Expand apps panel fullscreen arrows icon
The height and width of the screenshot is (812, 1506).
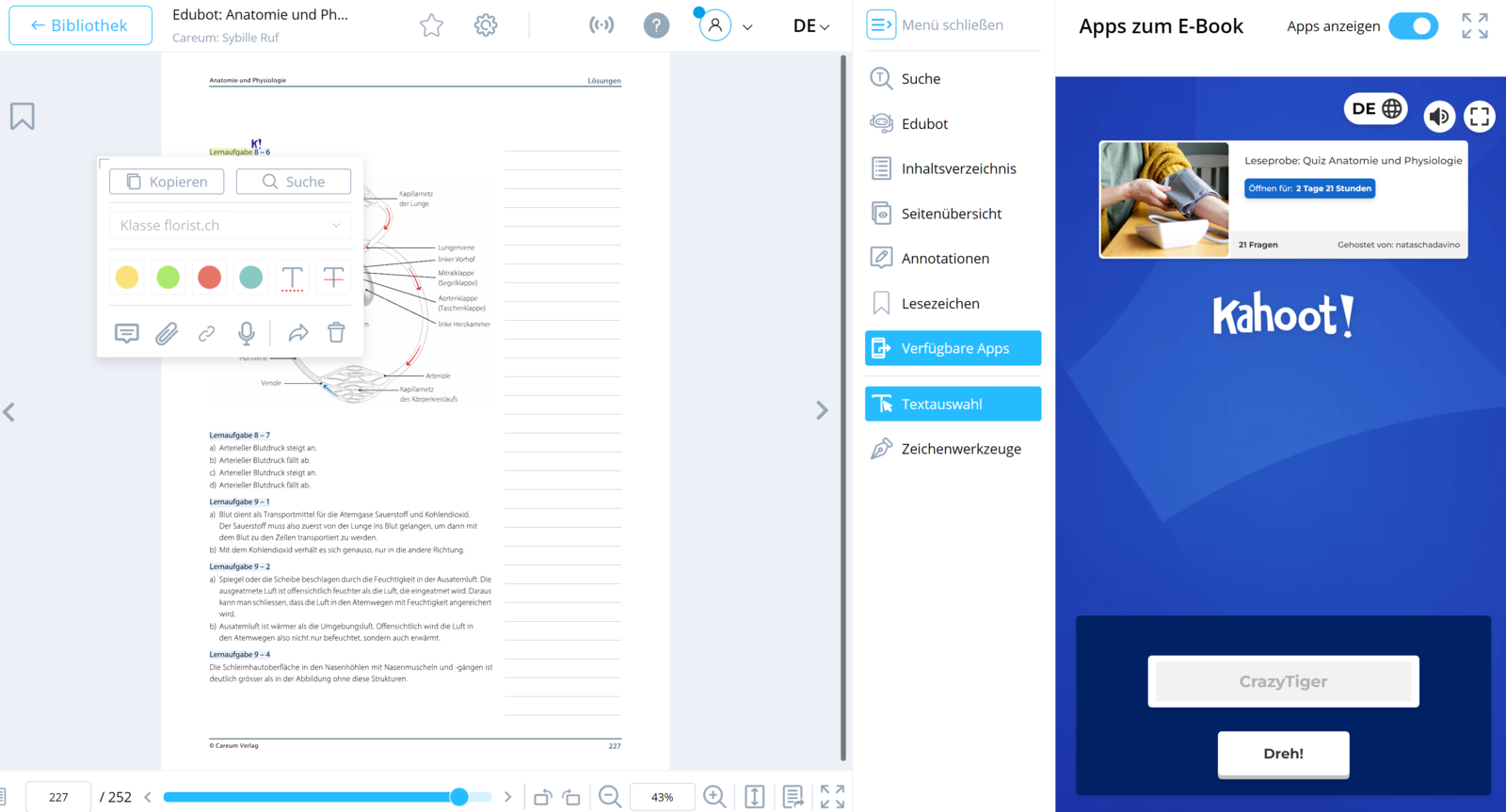tap(1475, 26)
